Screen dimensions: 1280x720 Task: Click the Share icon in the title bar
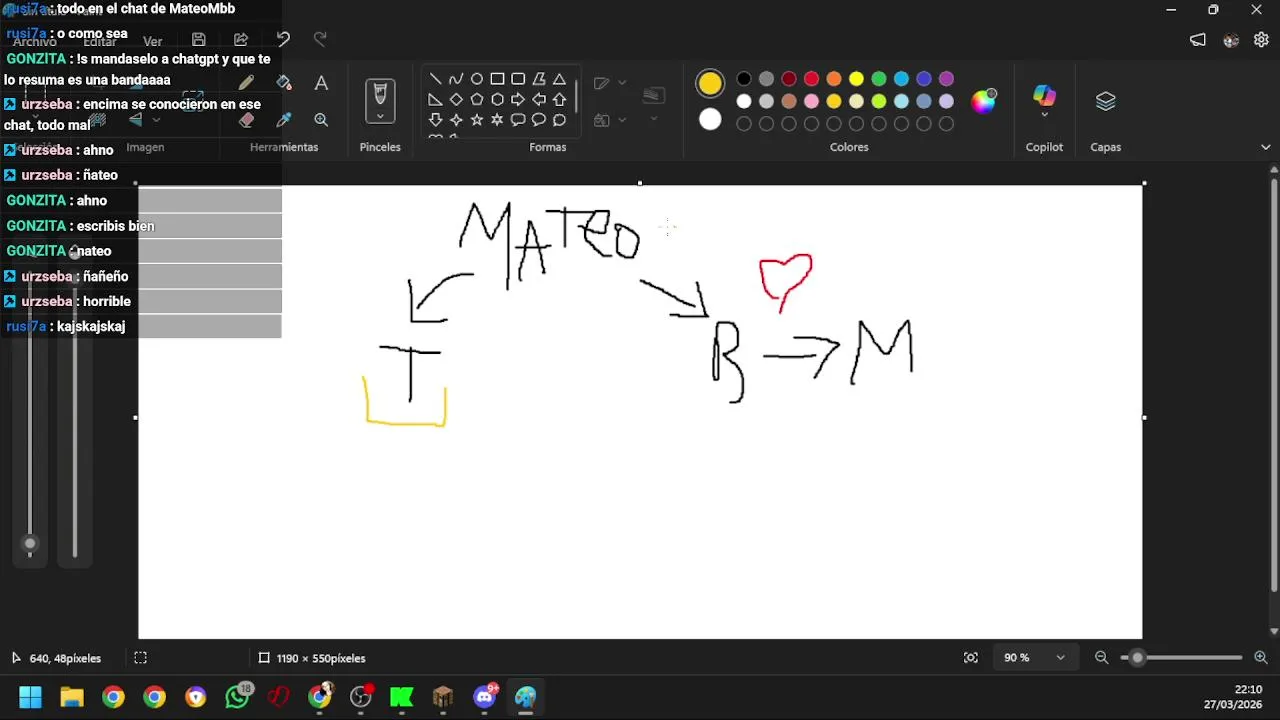coord(241,39)
